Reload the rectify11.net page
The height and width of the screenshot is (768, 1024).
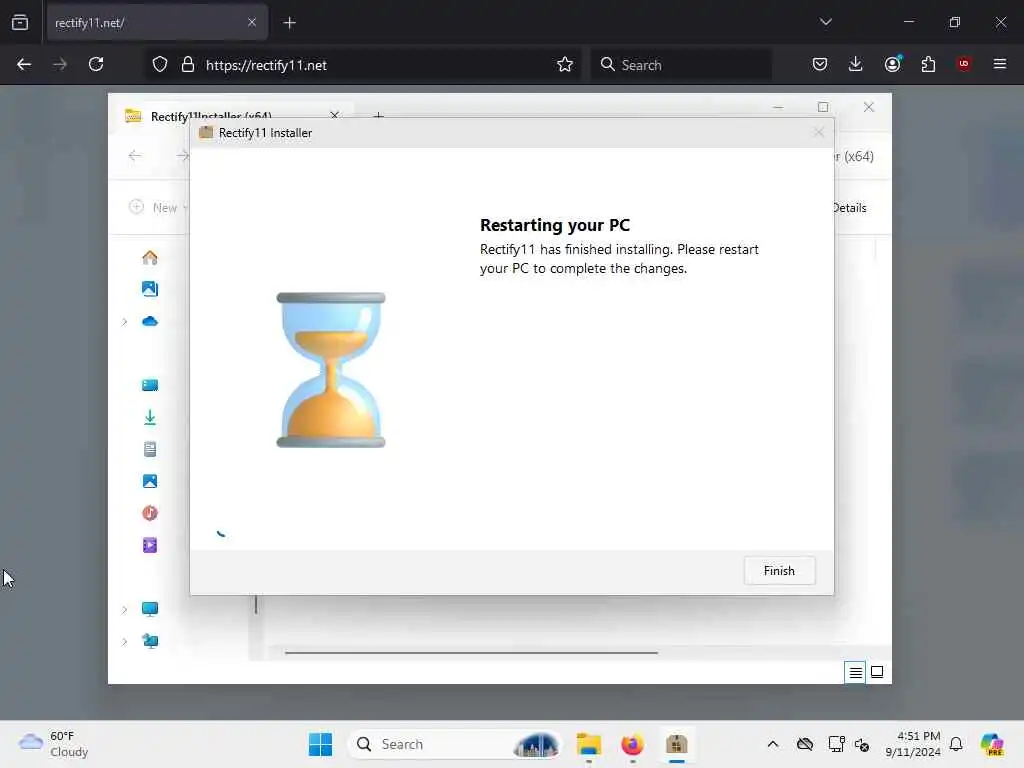coord(96,65)
